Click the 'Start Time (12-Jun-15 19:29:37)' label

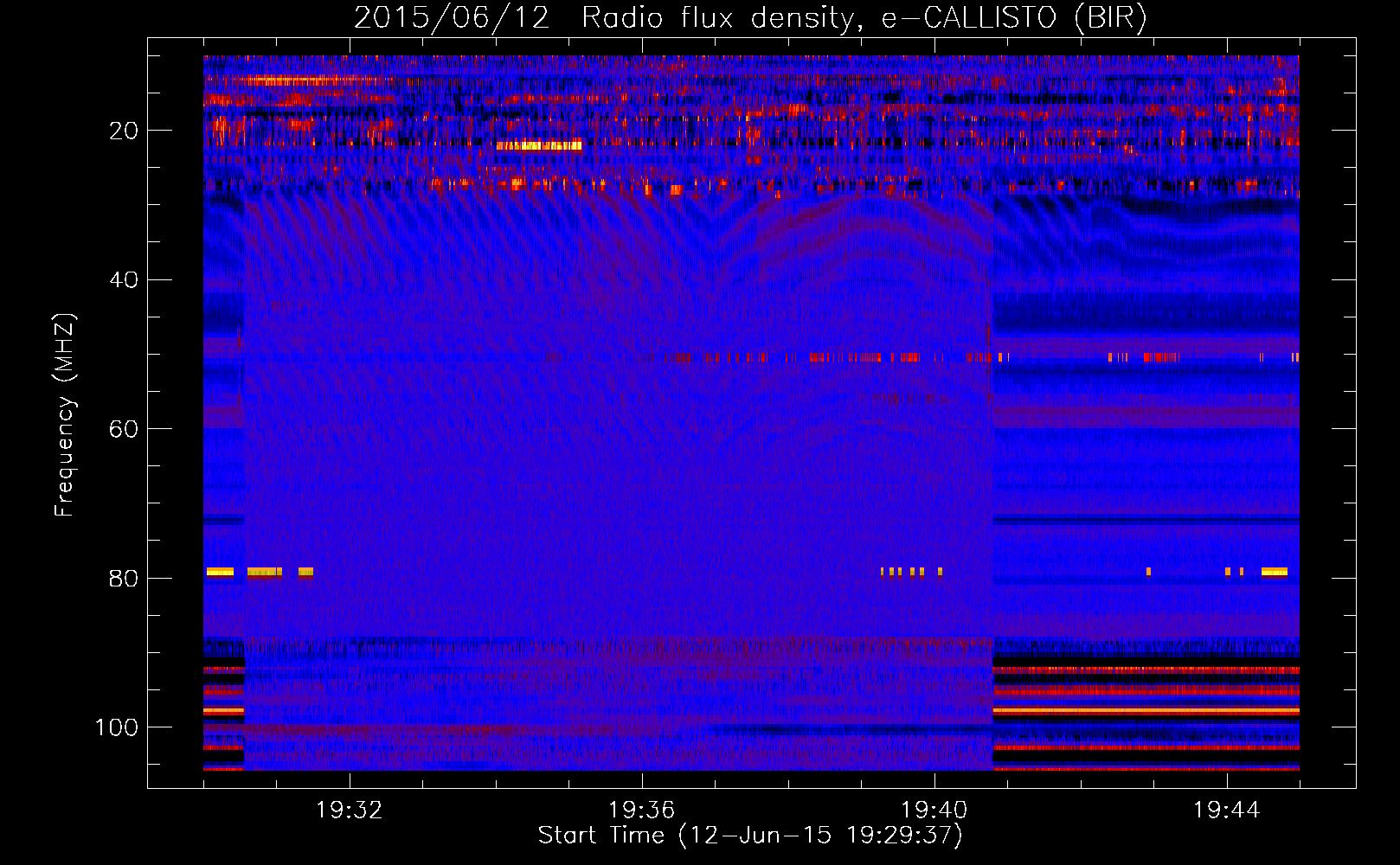[750, 836]
